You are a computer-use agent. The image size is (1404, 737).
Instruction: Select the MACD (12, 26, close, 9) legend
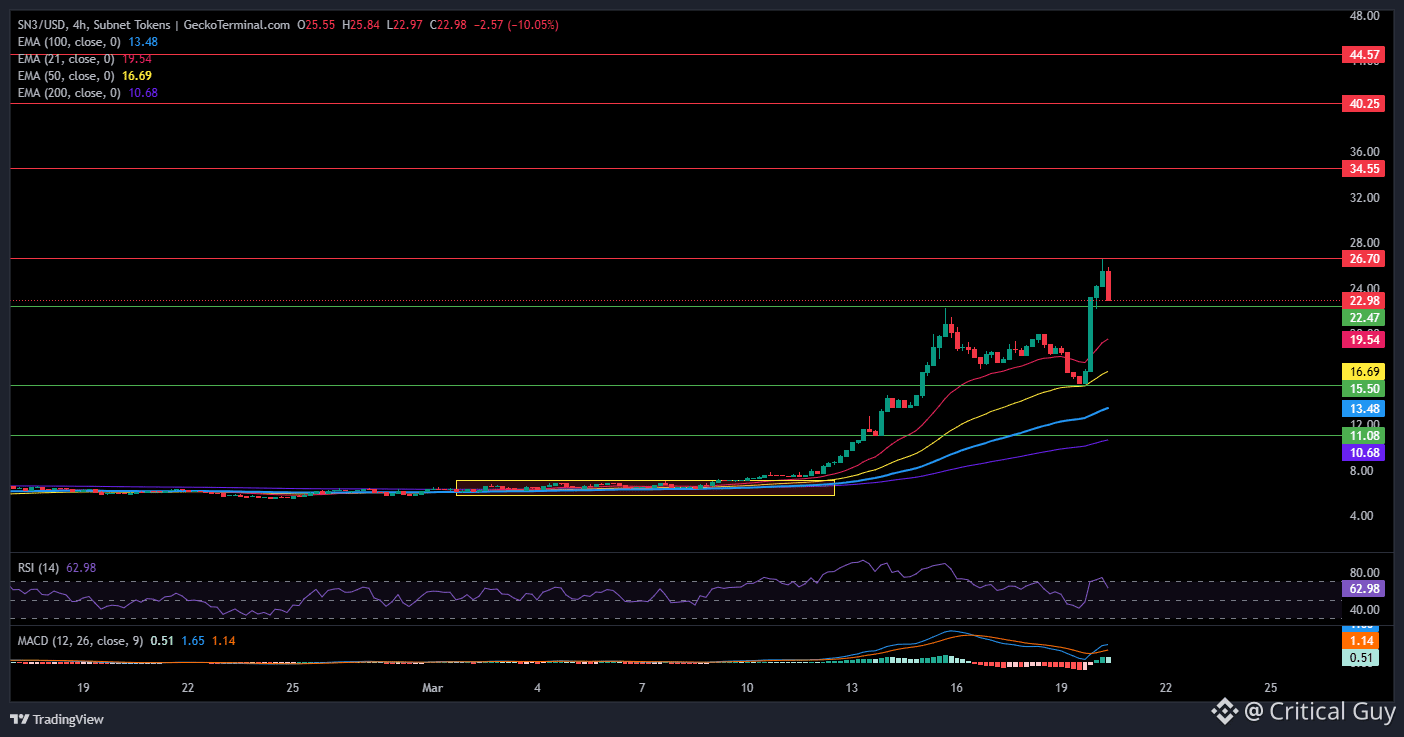81,640
